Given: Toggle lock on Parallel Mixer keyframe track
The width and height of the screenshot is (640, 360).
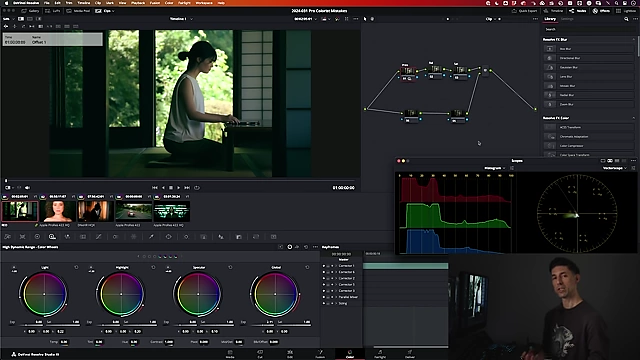Looking at the screenshot, I should pos(328,297).
